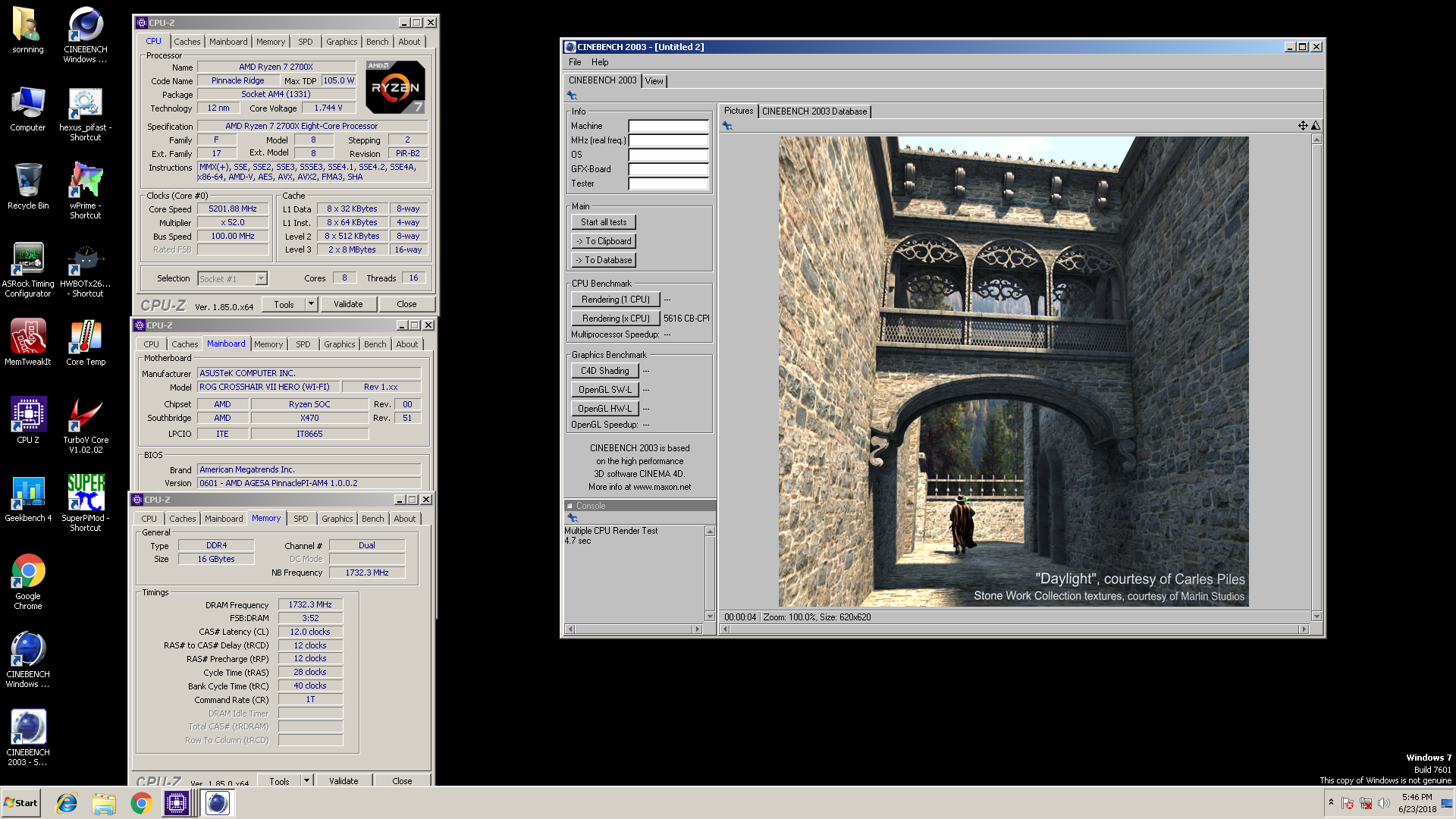1456x819 pixels.
Task: Click Validate in top CPU-Z window
Action: click(348, 304)
